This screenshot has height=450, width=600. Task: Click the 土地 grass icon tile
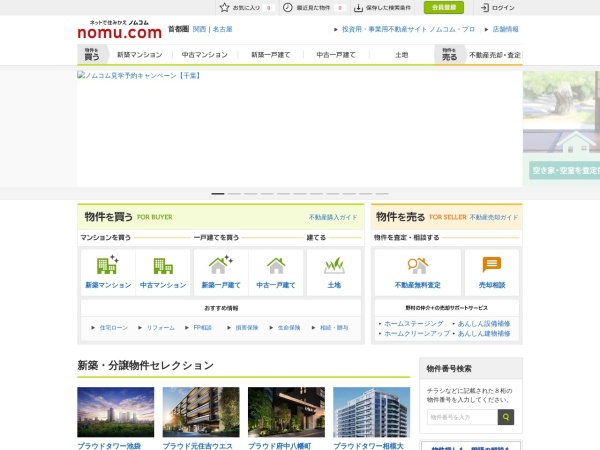coord(334,272)
